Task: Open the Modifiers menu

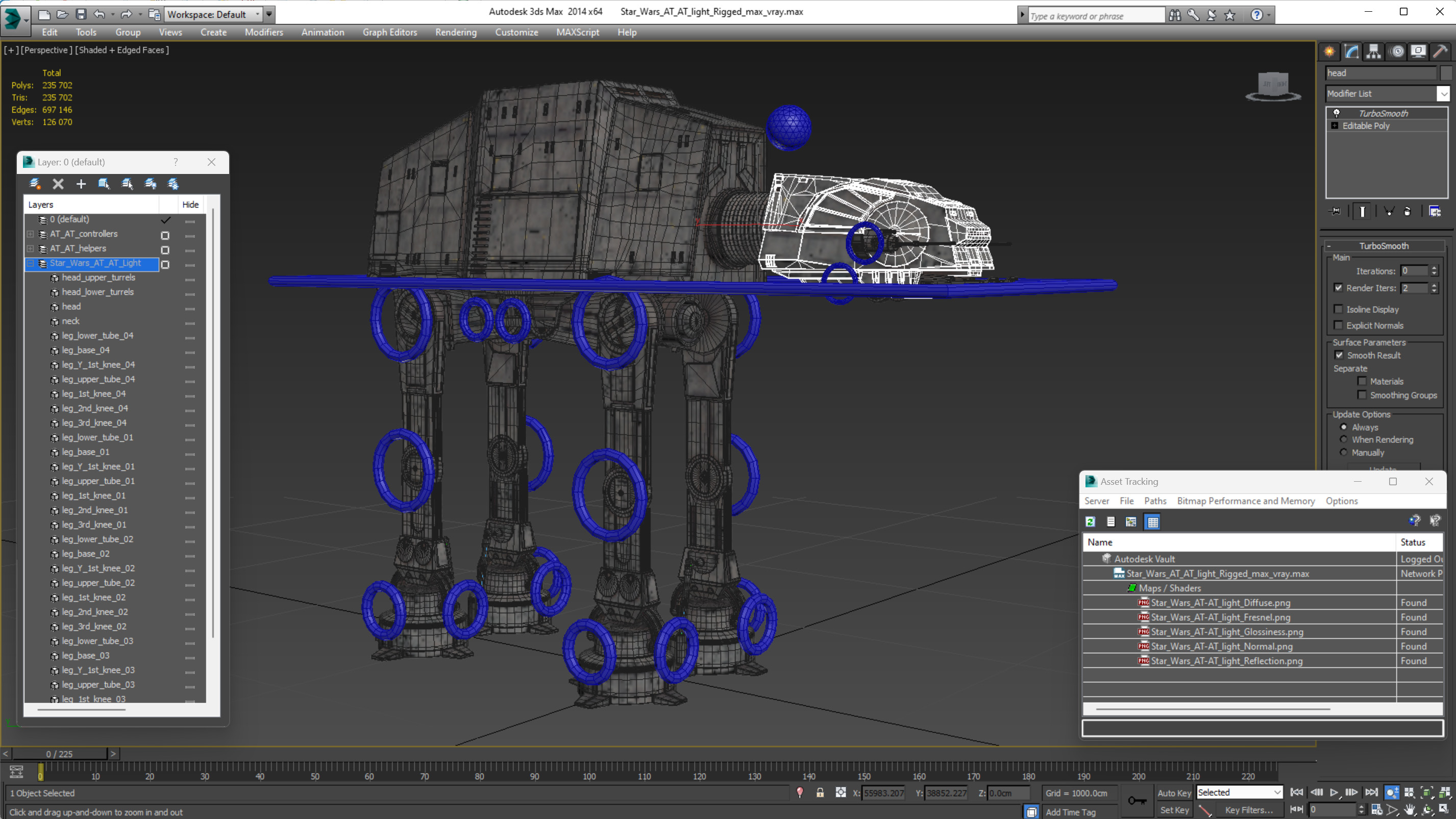Action: [x=263, y=32]
